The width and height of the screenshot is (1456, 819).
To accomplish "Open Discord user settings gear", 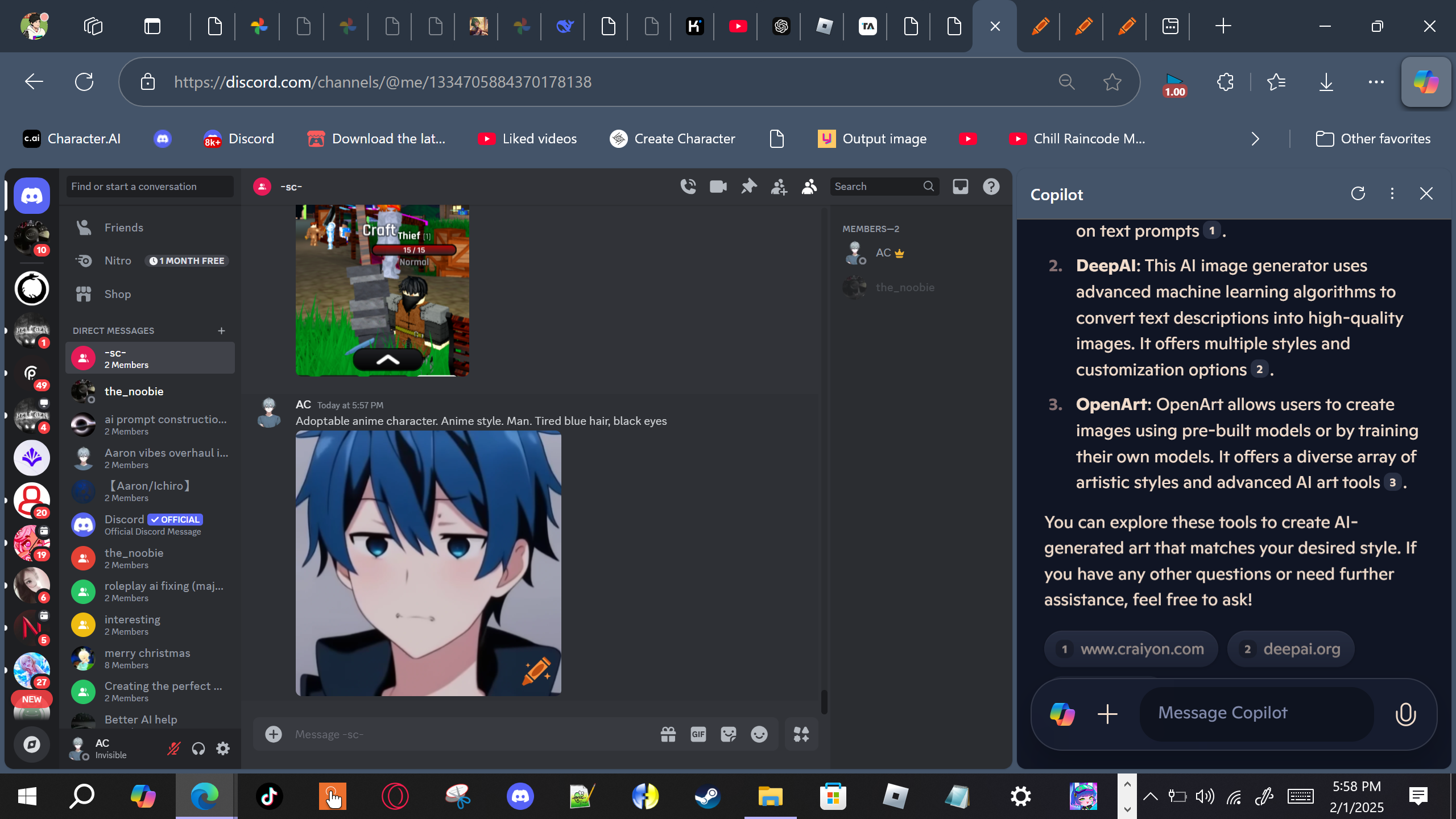I will click(x=223, y=748).
